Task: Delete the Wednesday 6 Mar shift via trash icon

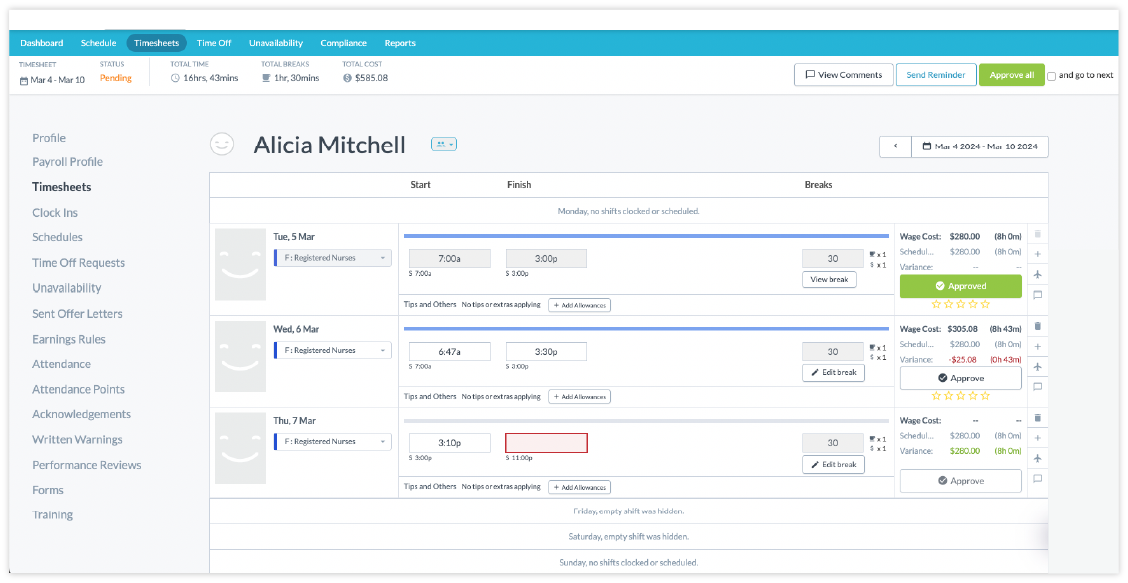Action: [x=1038, y=326]
